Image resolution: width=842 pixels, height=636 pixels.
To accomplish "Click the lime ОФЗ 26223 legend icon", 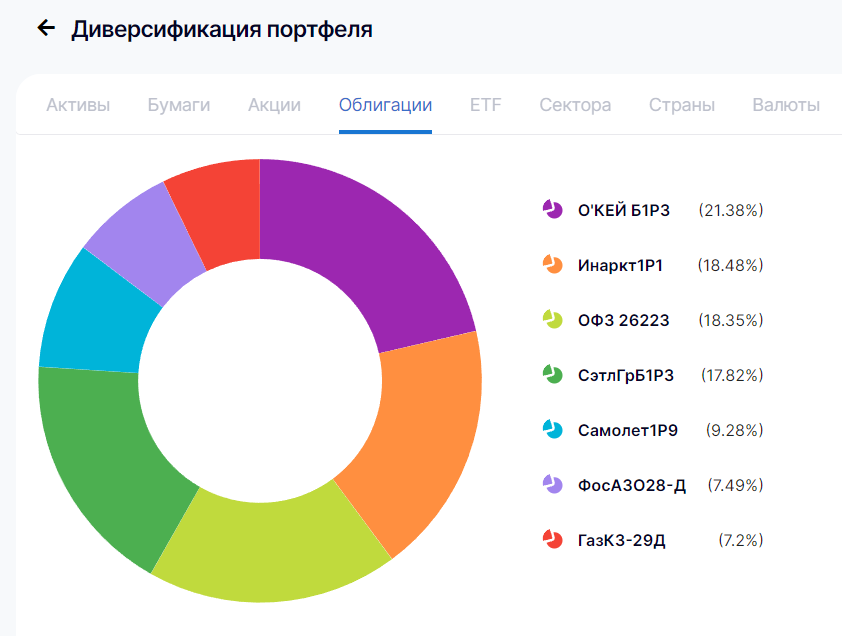I will click(x=553, y=319).
